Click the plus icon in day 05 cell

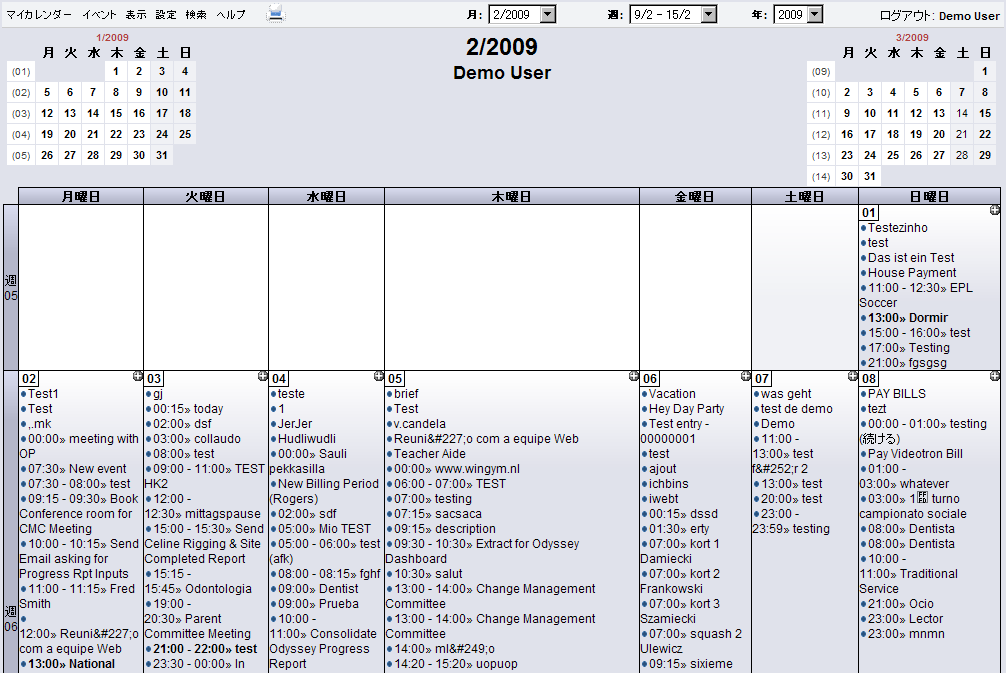pos(633,376)
